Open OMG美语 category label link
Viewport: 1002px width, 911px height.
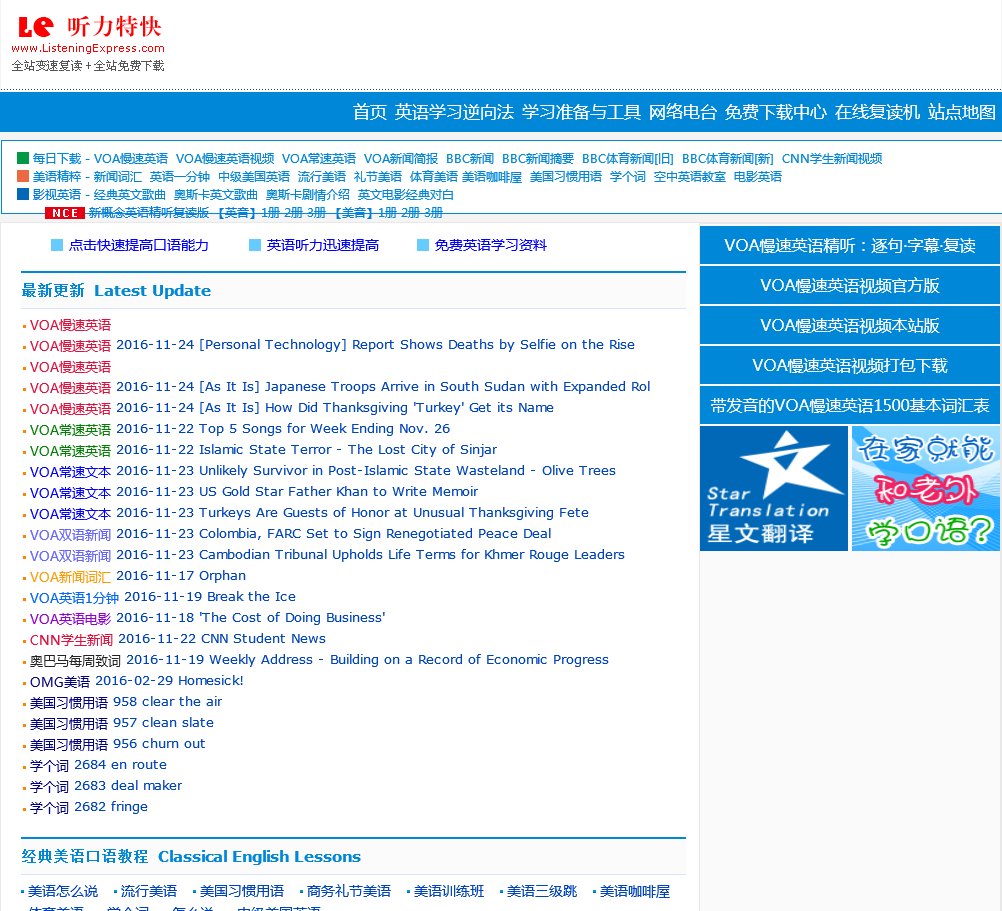[x=59, y=682]
